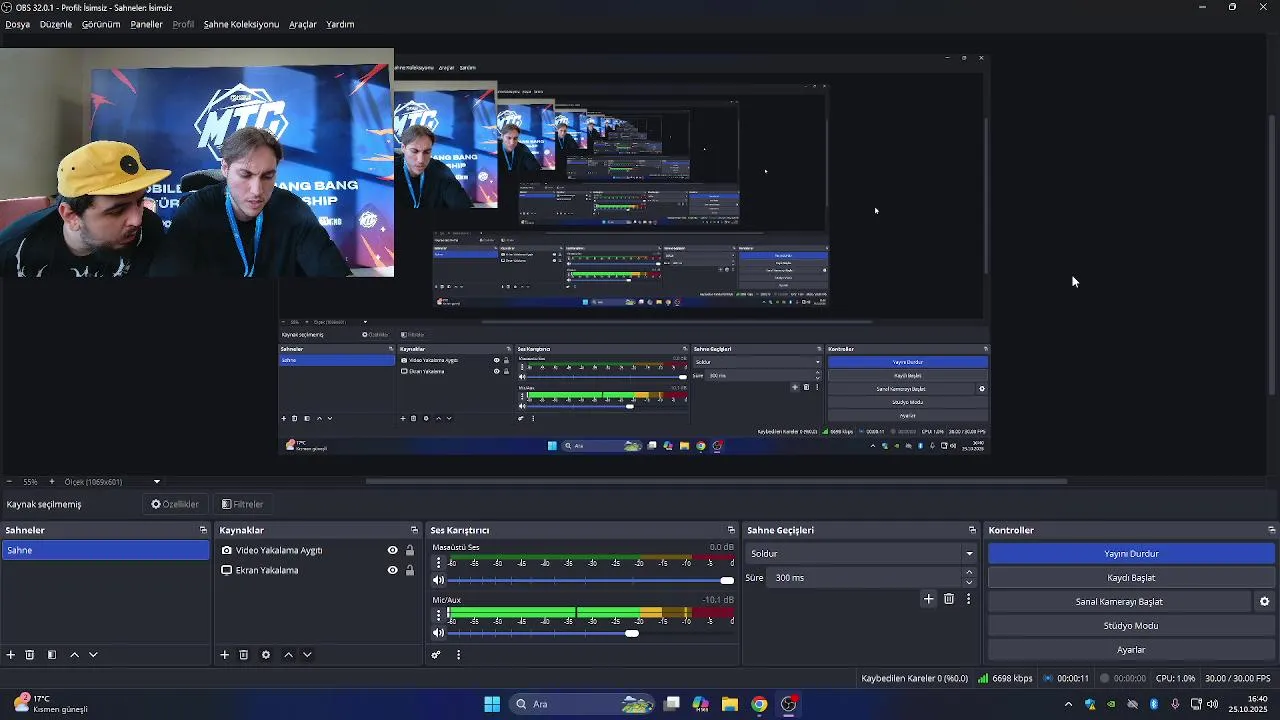Undock the Sahneler panel

tap(203, 530)
